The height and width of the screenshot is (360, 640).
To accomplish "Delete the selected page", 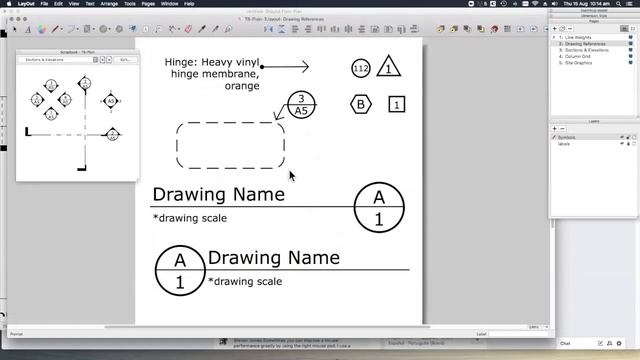I will click(x=570, y=29).
